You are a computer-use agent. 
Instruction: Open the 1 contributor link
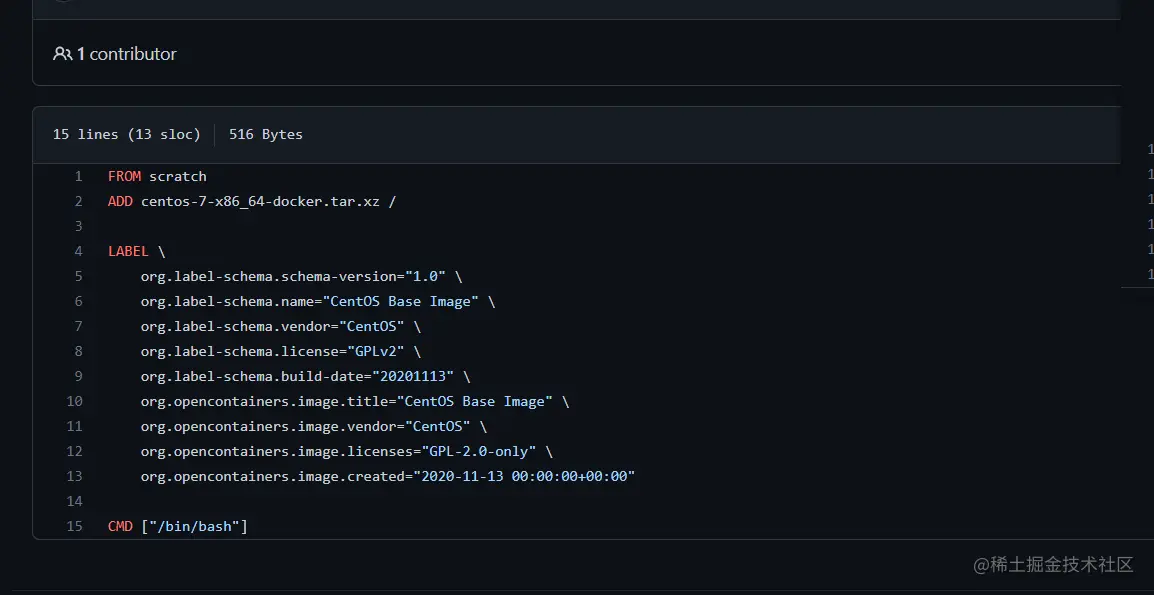pyautogui.click(x=127, y=54)
